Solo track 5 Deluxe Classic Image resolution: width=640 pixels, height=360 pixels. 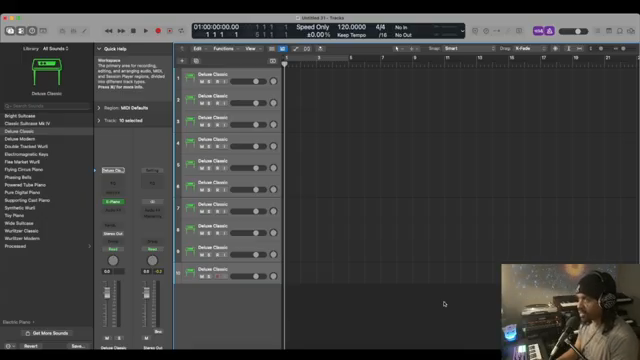coord(209,168)
